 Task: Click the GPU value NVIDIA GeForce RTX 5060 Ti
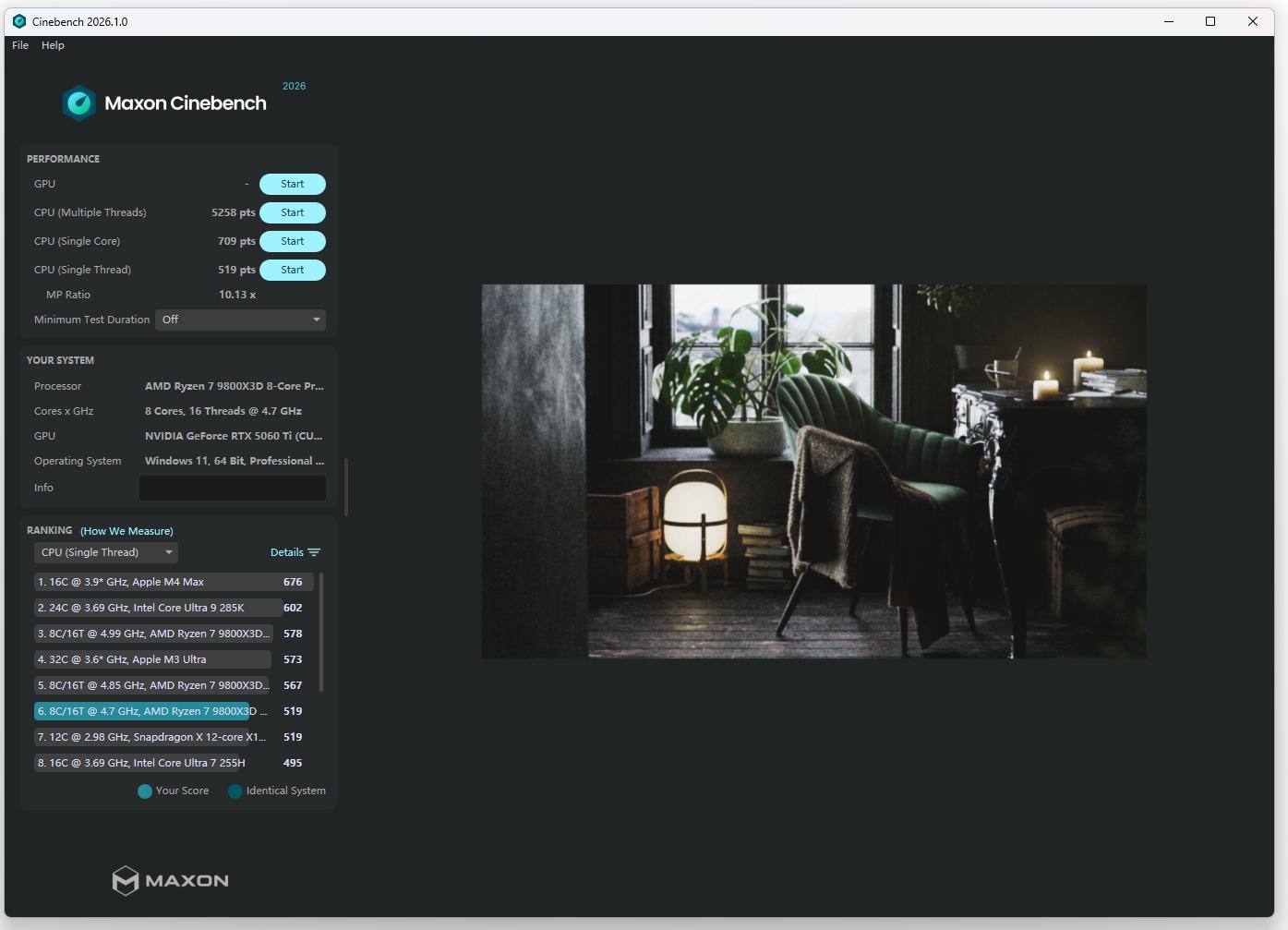pos(234,436)
